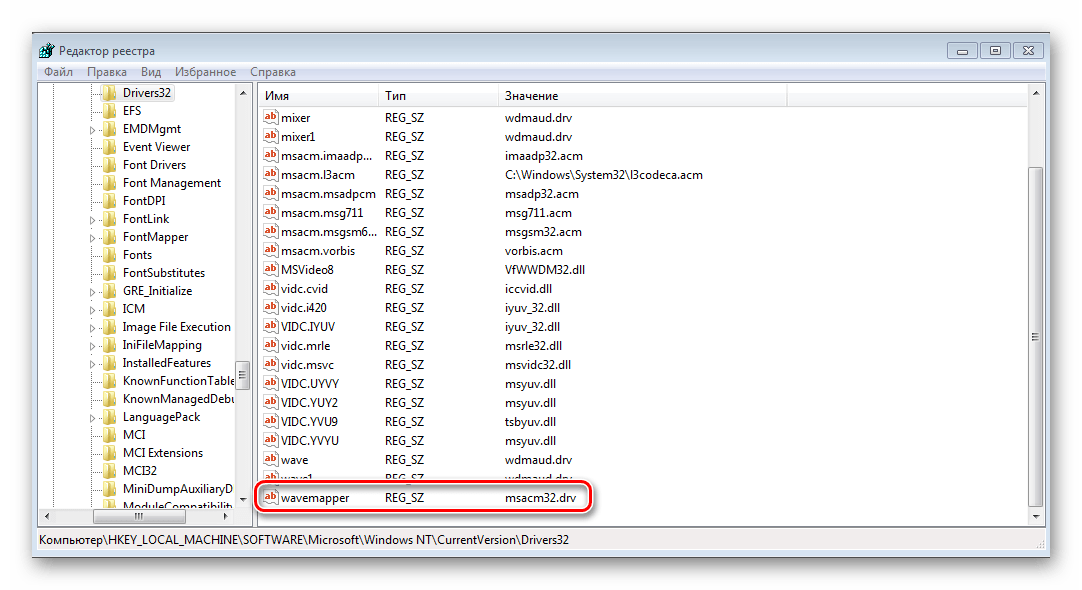
Task: Click the Drivers32 folder icon
Action: click(110, 93)
